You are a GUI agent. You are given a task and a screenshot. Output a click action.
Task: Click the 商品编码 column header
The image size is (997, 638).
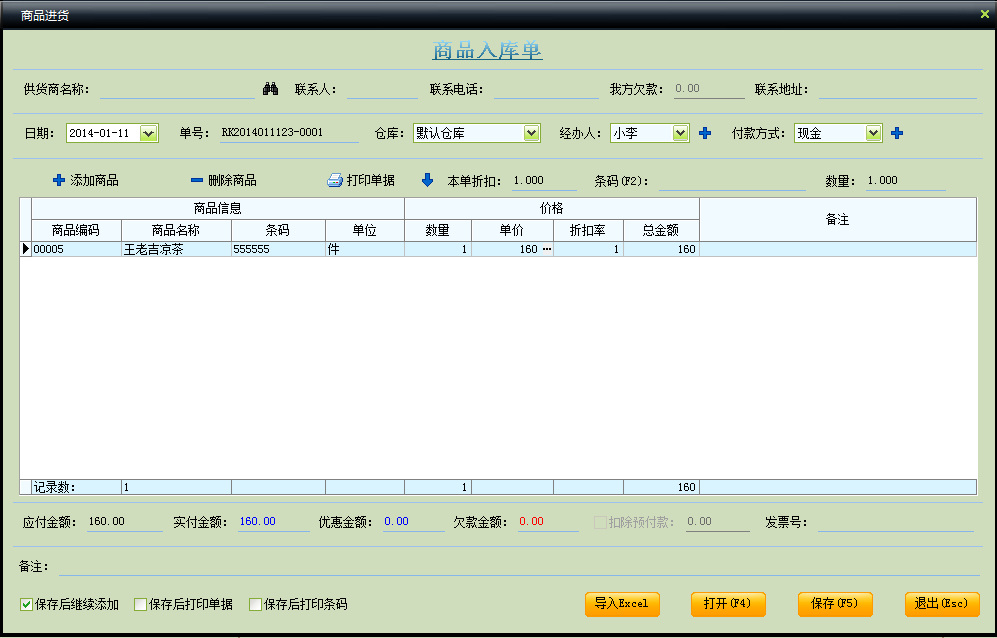[x=76, y=230]
